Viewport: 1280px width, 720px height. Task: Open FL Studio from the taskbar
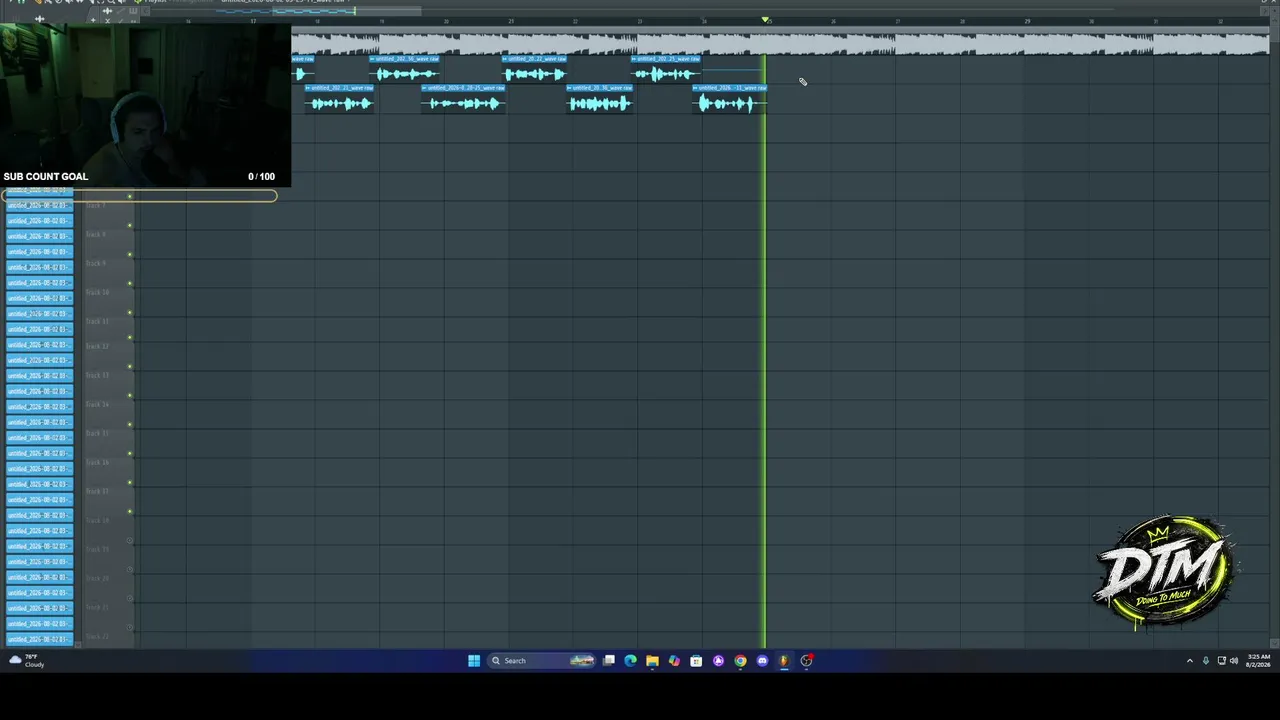click(784, 660)
